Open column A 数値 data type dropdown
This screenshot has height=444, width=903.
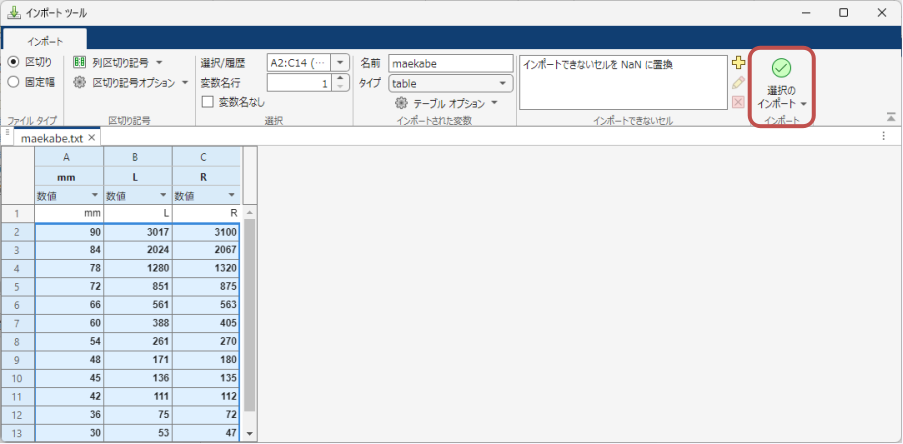coord(95,195)
